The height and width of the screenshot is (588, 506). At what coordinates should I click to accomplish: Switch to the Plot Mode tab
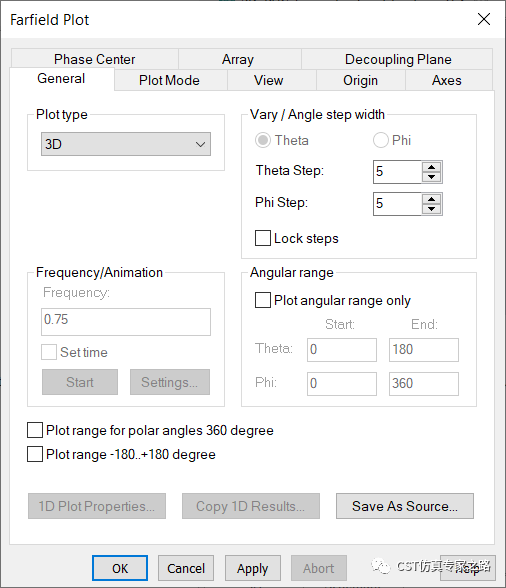(169, 80)
